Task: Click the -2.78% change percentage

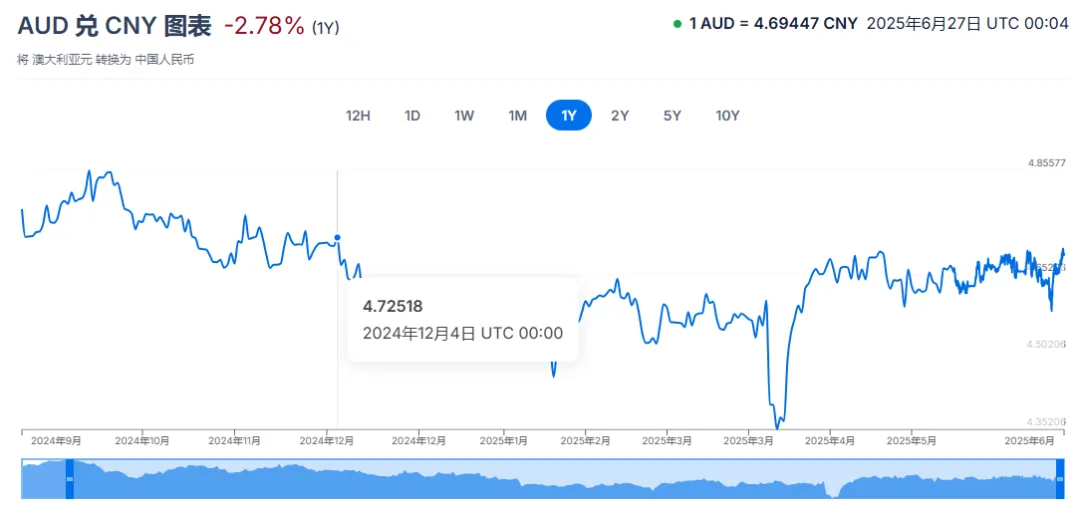Action: pyautogui.click(x=264, y=26)
